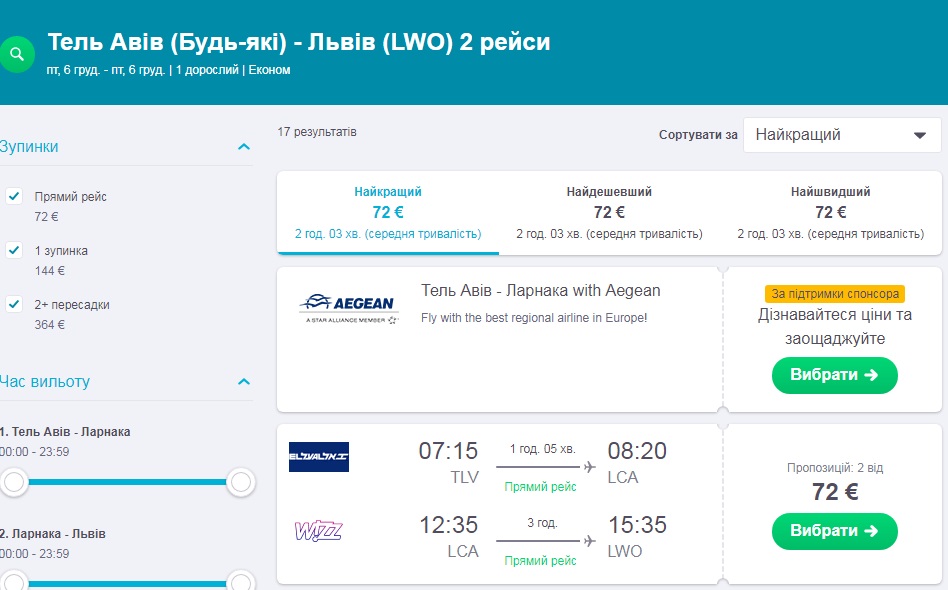Screen dimensions: 948x590
Task: Click left handle of Тель Авів - Ларнака slider
Action: [x=14, y=483]
